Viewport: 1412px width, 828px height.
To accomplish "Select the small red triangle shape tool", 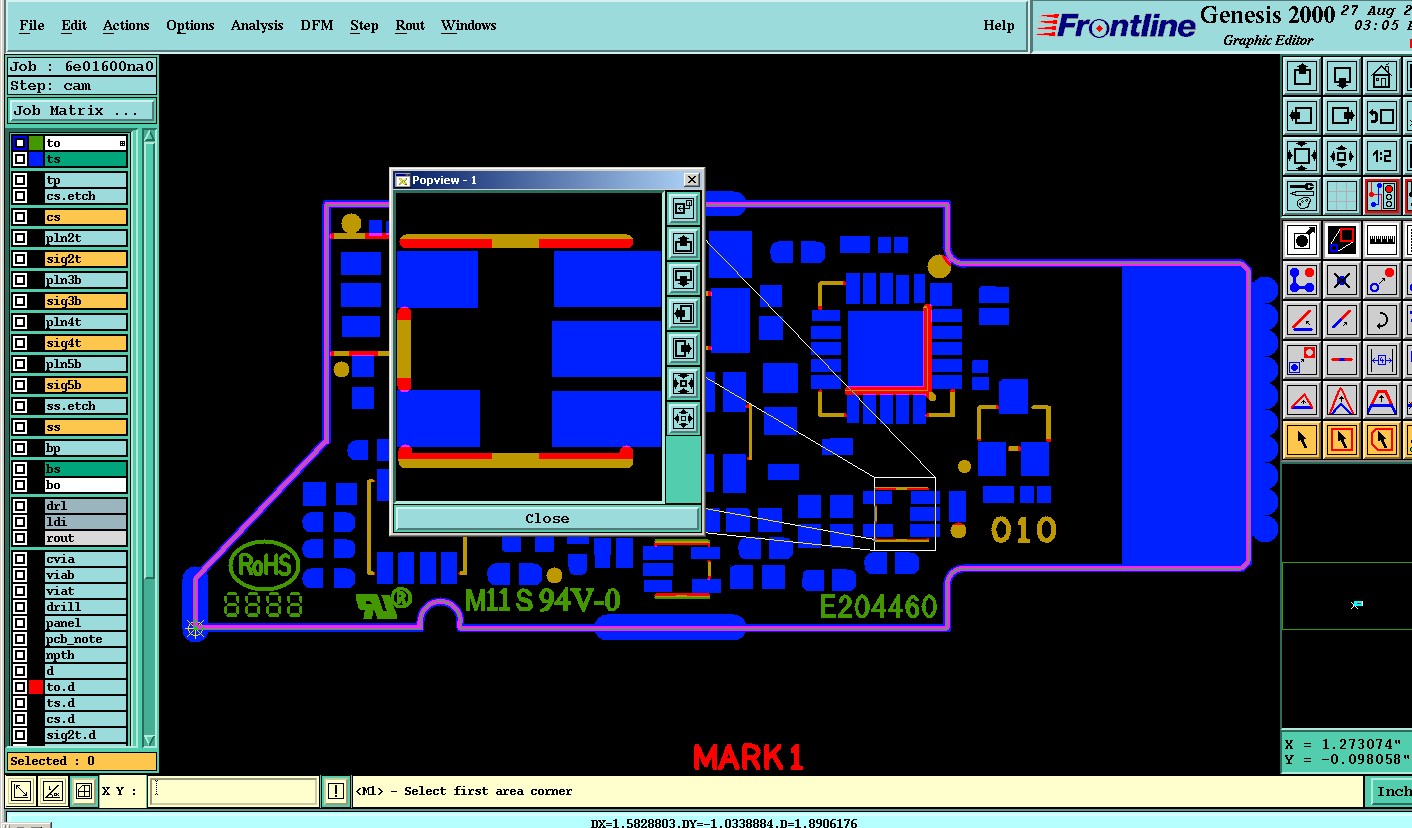I will pos(1302,400).
